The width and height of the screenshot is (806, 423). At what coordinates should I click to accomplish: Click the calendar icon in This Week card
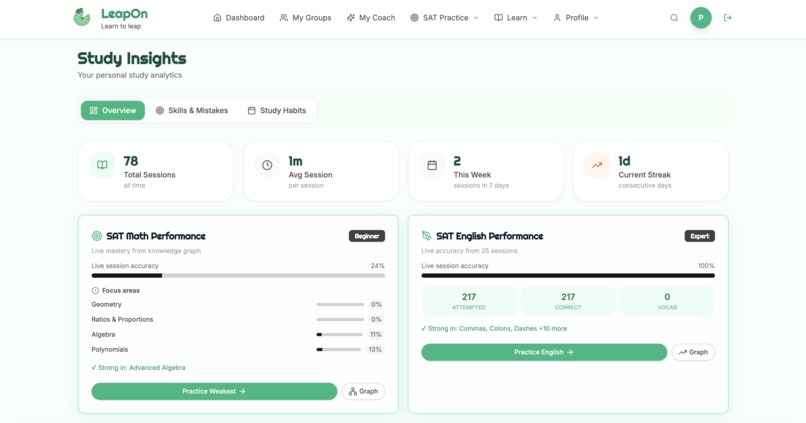pyautogui.click(x=432, y=165)
